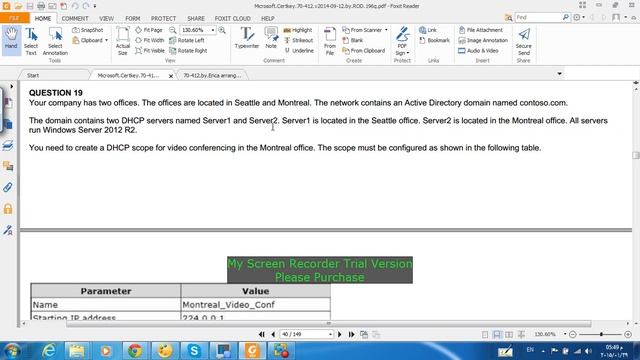Choose the Underline tool
The width and height of the screenshot is (640, 360).
tap(299, 51)
